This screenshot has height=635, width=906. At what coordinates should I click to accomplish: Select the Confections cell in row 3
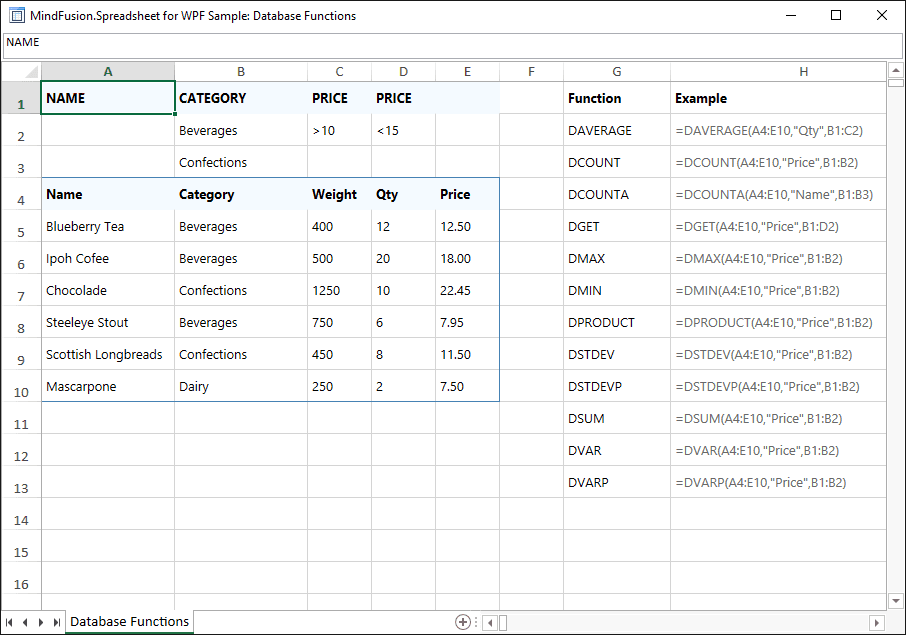241,162
